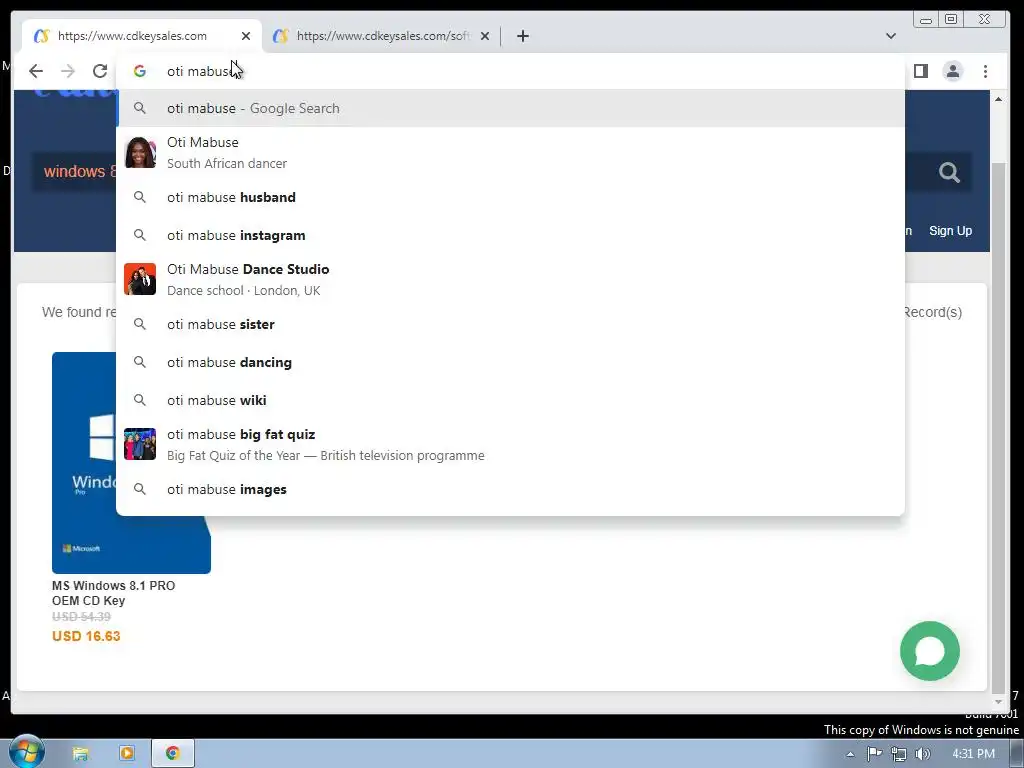Open the side panel icon
1024x768 pixels.
pyautogui.click(x=921, y=71)
